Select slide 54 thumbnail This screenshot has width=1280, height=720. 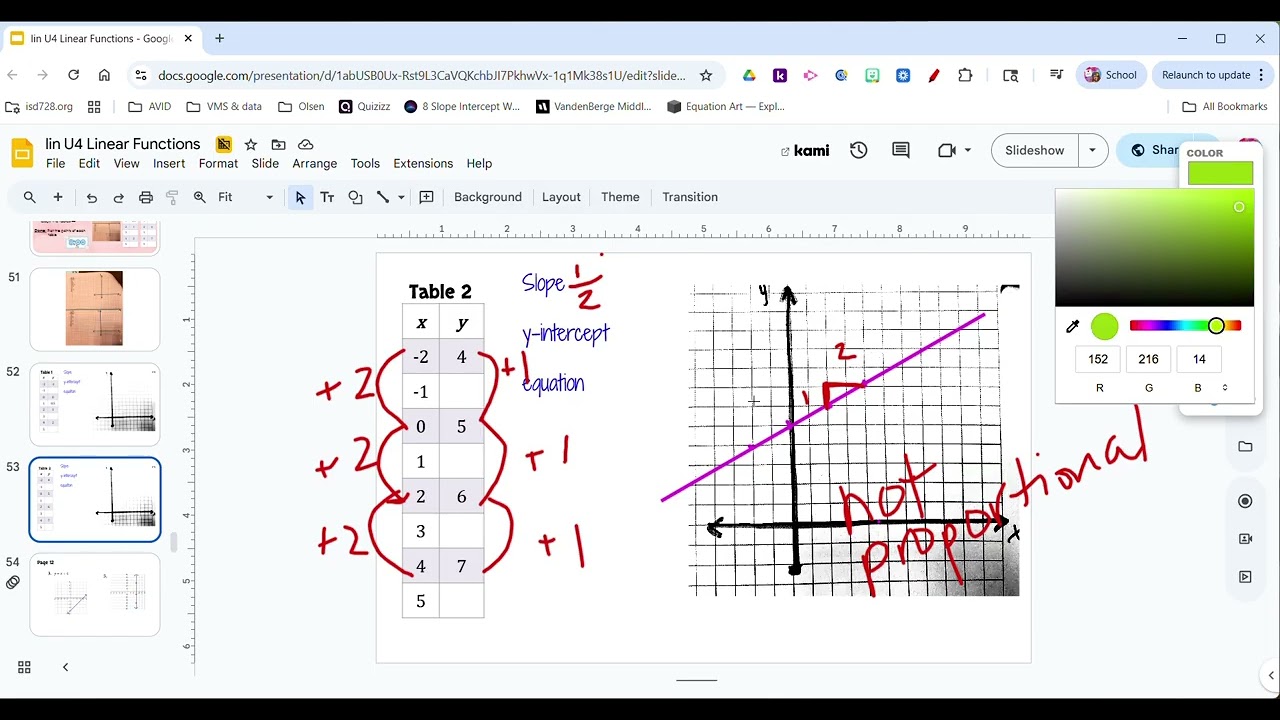pos(95,594)
